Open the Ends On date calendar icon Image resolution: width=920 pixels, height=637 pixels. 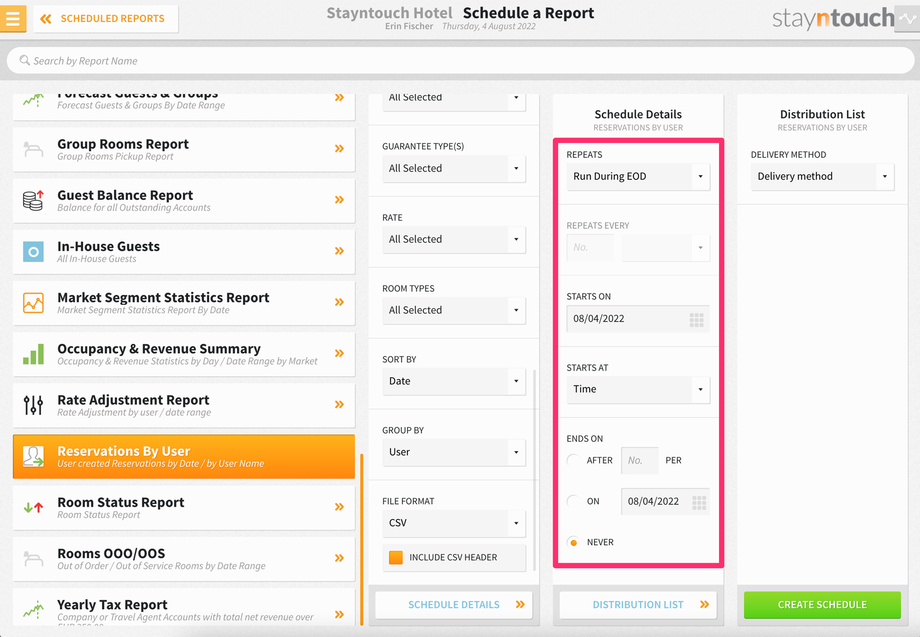(x=699, y=503)
